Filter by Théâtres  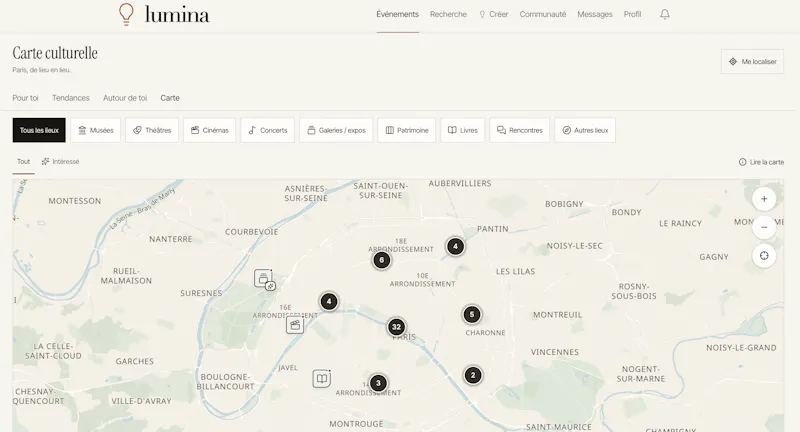pyautogui.click(x=152, y=130)
